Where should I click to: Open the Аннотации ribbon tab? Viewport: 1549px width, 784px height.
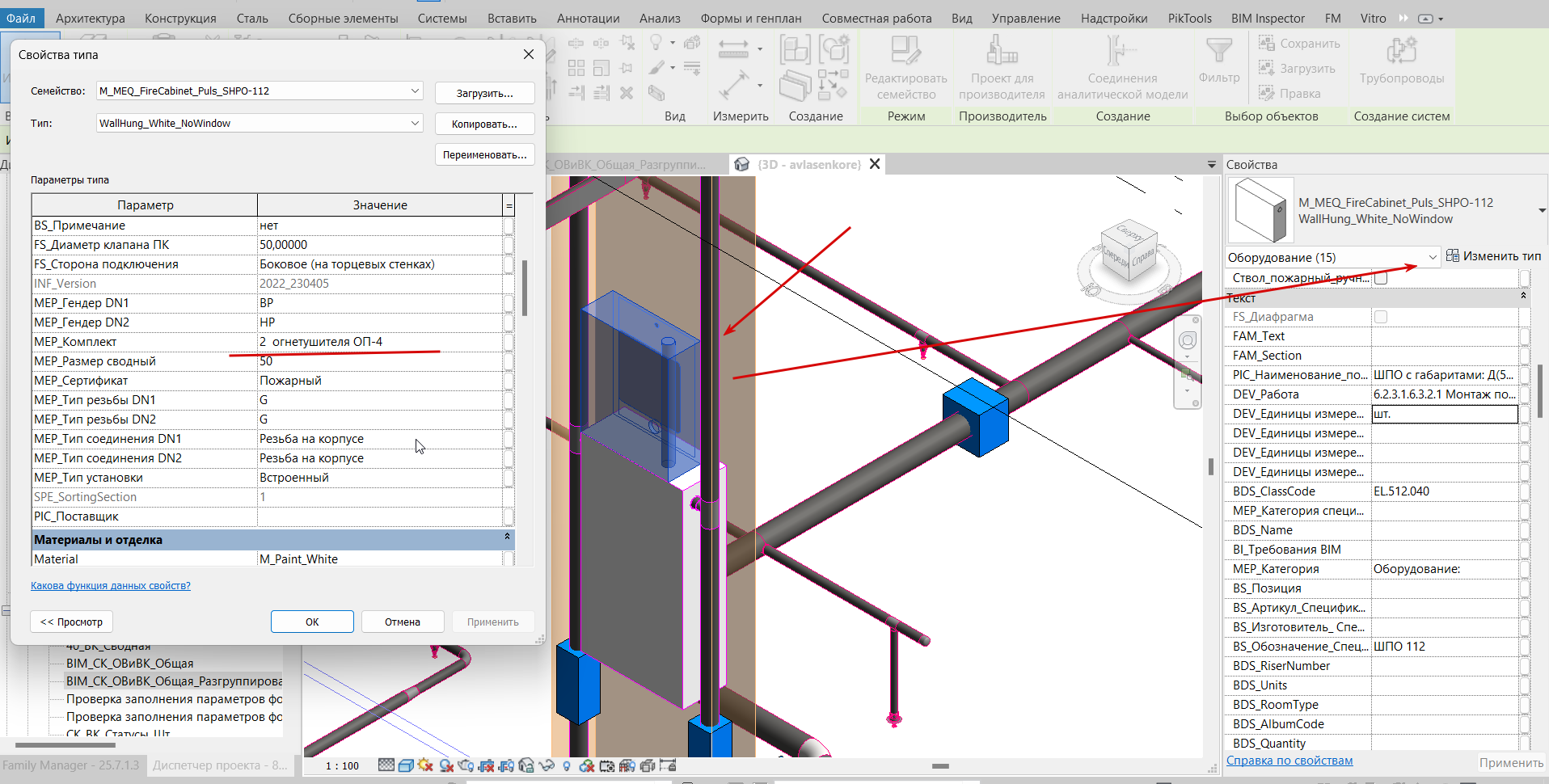(588, 18)
